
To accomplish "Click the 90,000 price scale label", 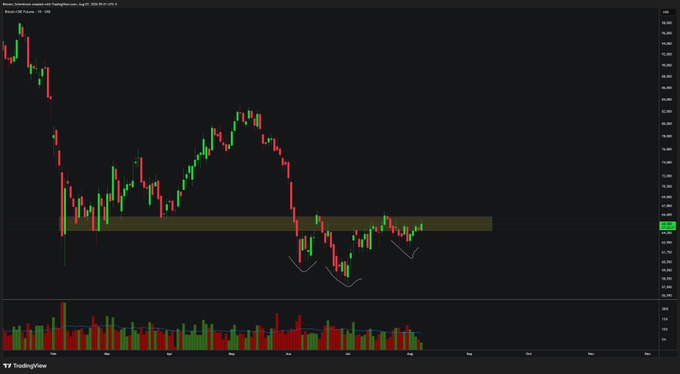I will pyautogui.click(x=667, y=65).
